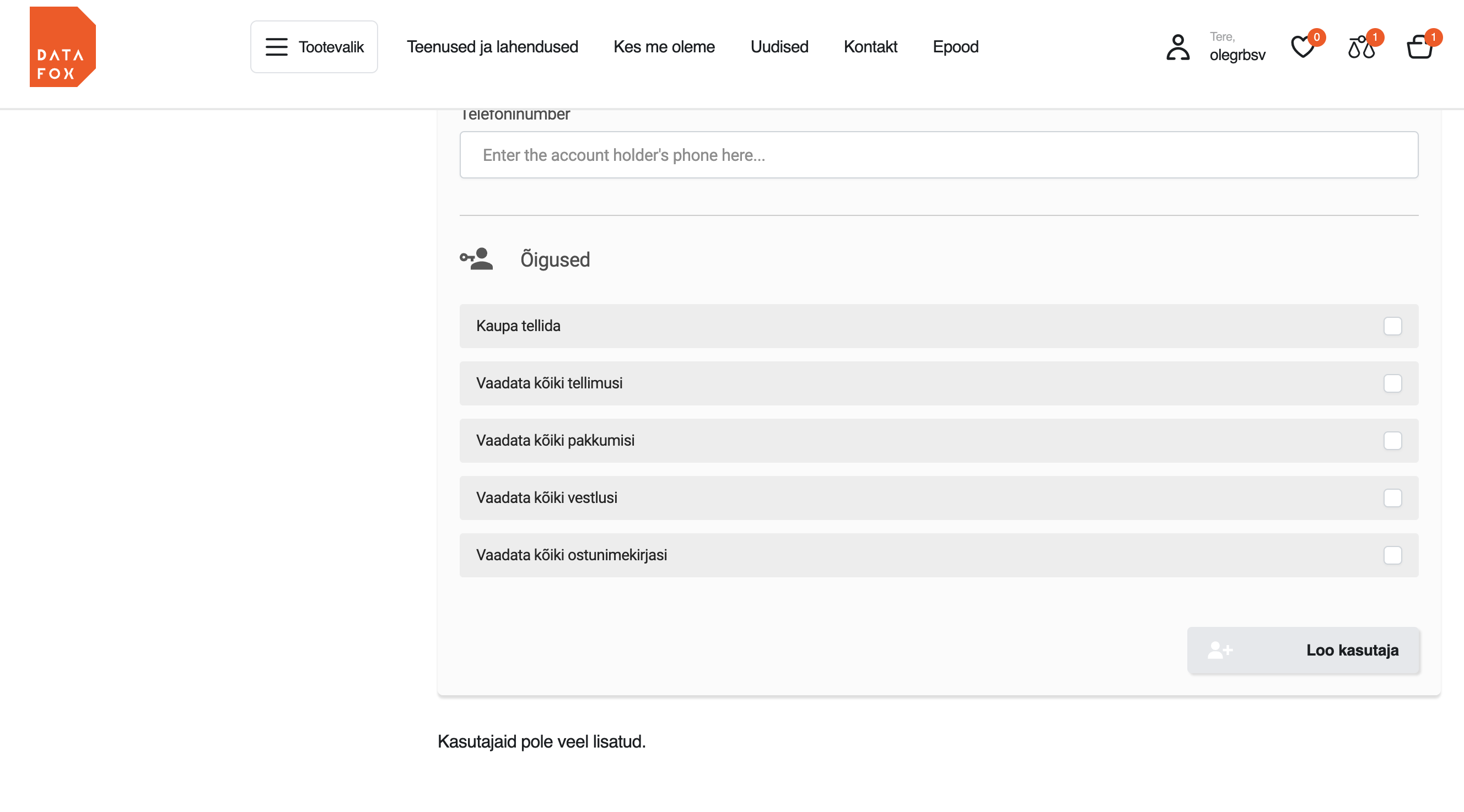Check Vaadata kõiki tellimusi permission
The height and width of the screenshot is (812, 1464).
pos(1392,383)
